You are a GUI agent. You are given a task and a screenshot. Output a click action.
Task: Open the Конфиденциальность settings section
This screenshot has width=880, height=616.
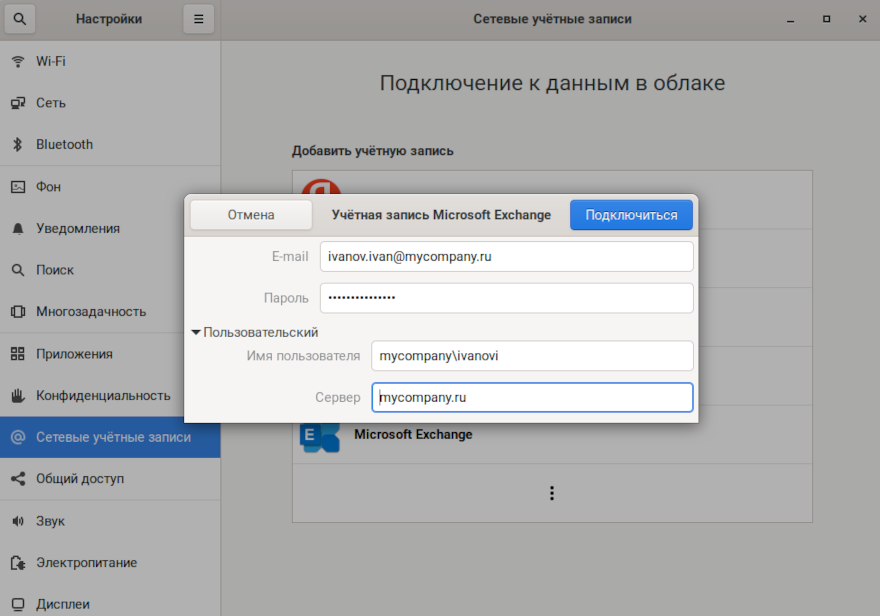pyautogui.click(x=17, y=395)
